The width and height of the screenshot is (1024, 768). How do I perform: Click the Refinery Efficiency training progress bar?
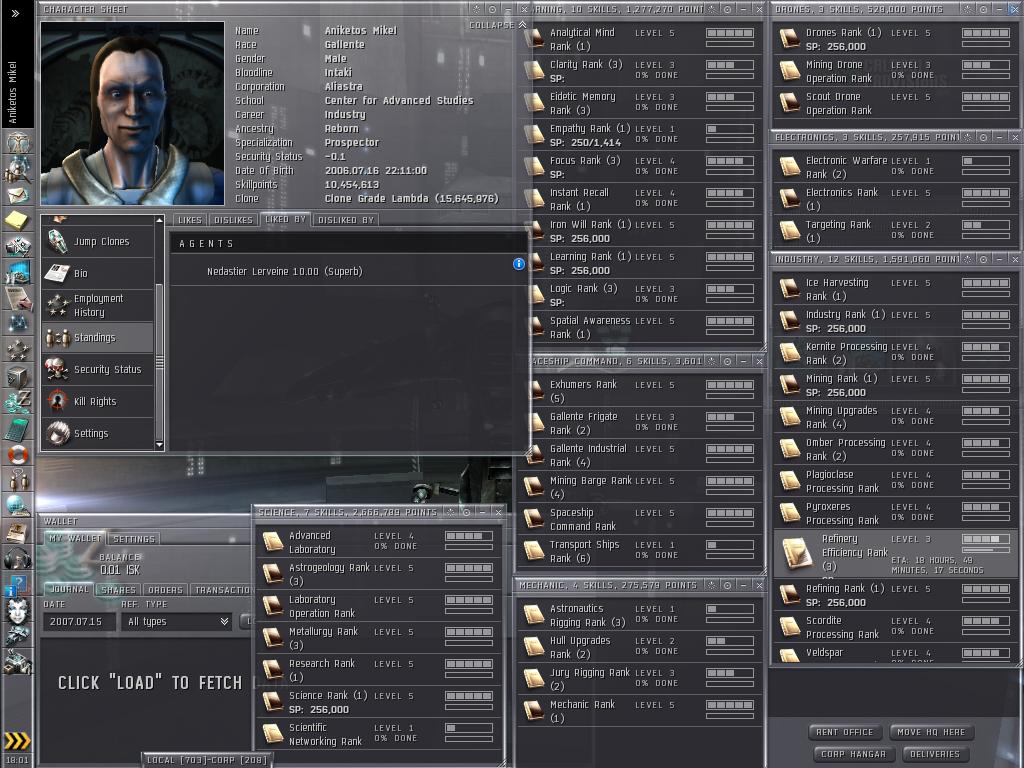pos(986,550)
